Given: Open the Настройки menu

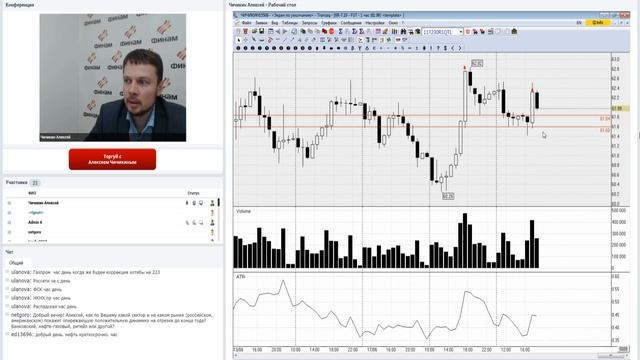Looking at the screenshot, I should click(x=375, y=23).
